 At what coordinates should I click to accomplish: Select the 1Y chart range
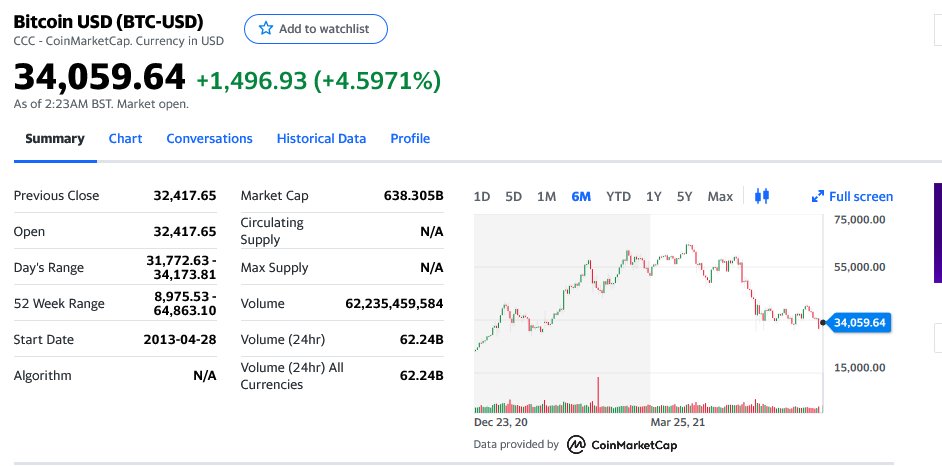(654, 196)
